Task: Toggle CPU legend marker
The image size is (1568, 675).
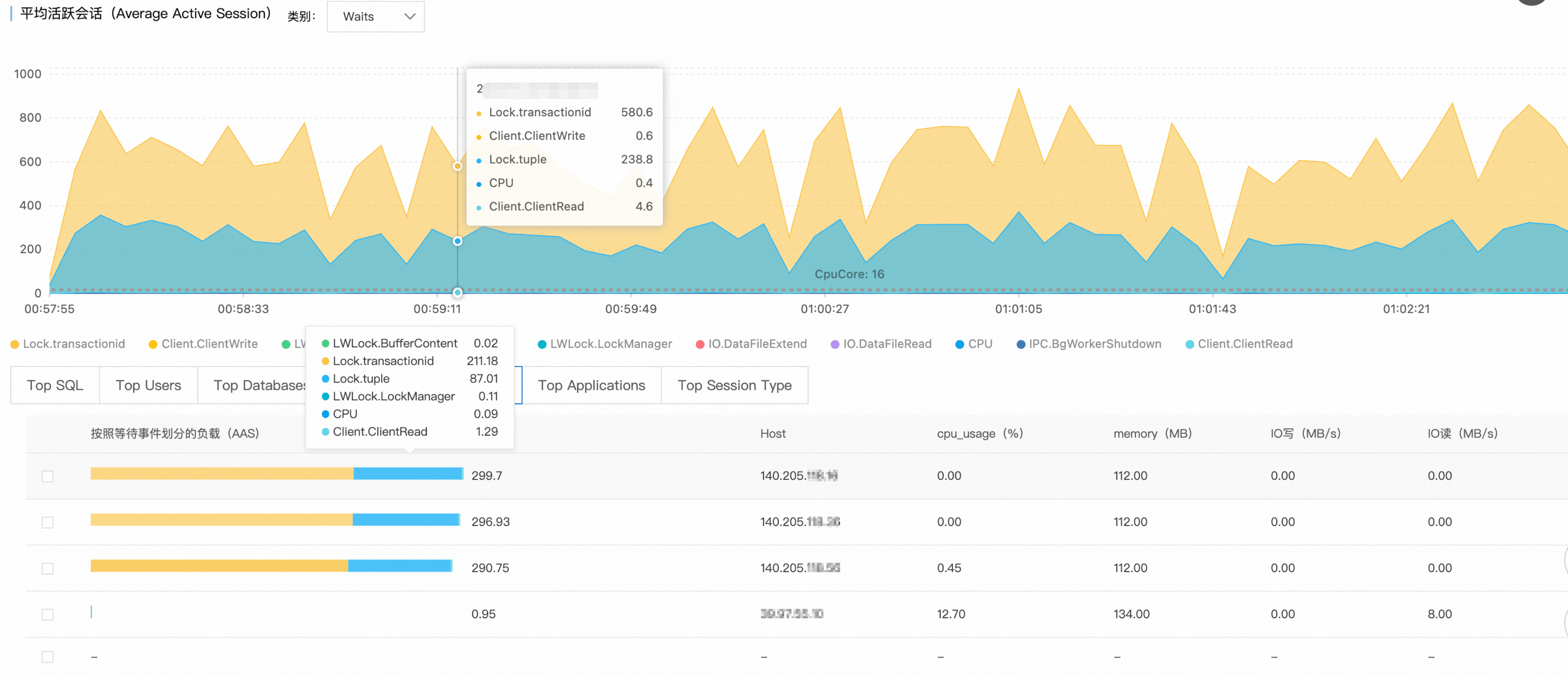Action: 960,345
